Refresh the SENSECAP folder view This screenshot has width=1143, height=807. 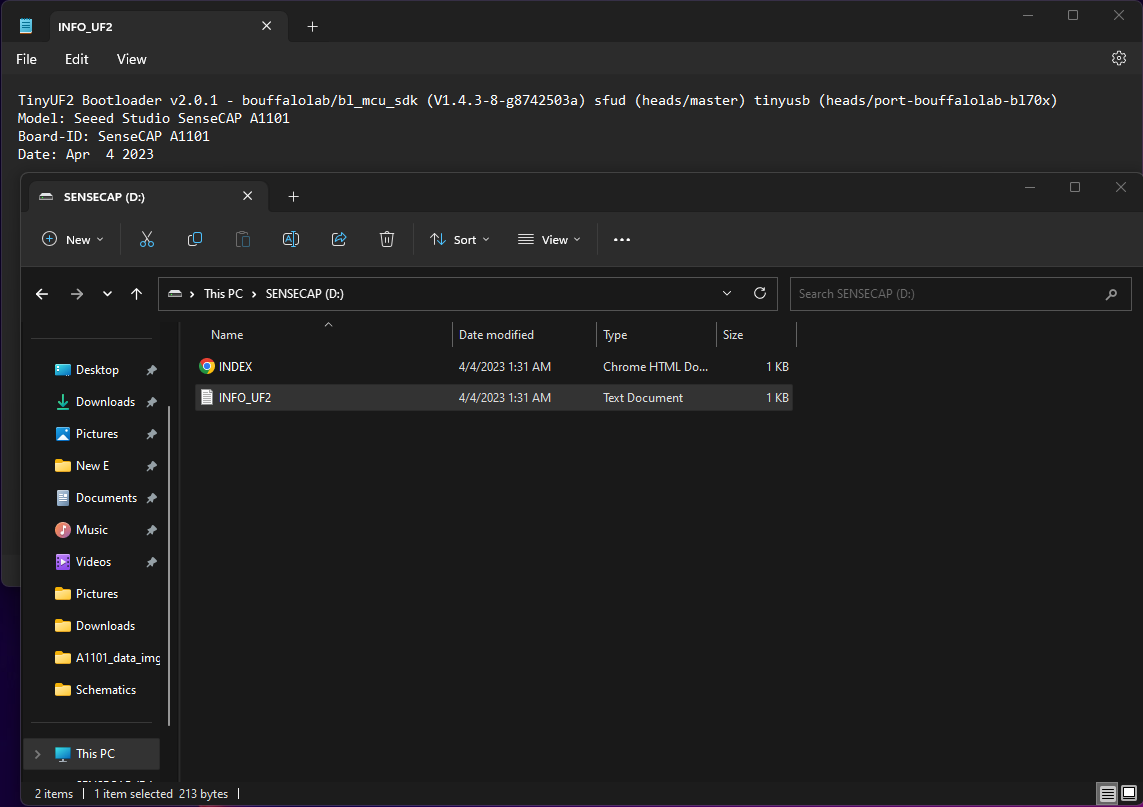click(x=760, y=294)
